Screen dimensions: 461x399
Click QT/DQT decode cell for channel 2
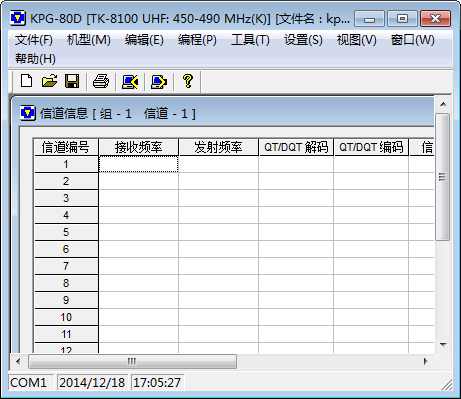(296, 181)
